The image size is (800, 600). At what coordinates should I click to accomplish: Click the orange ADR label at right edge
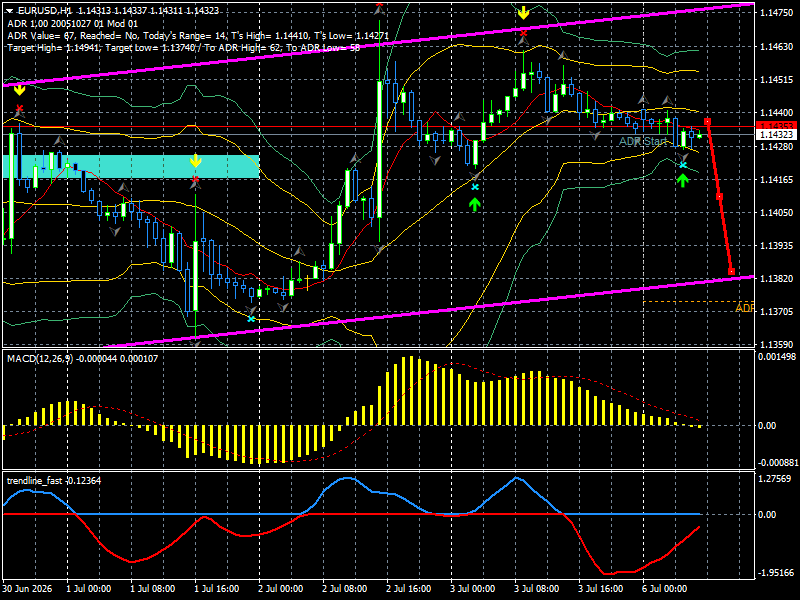click(x=744, y=308)
